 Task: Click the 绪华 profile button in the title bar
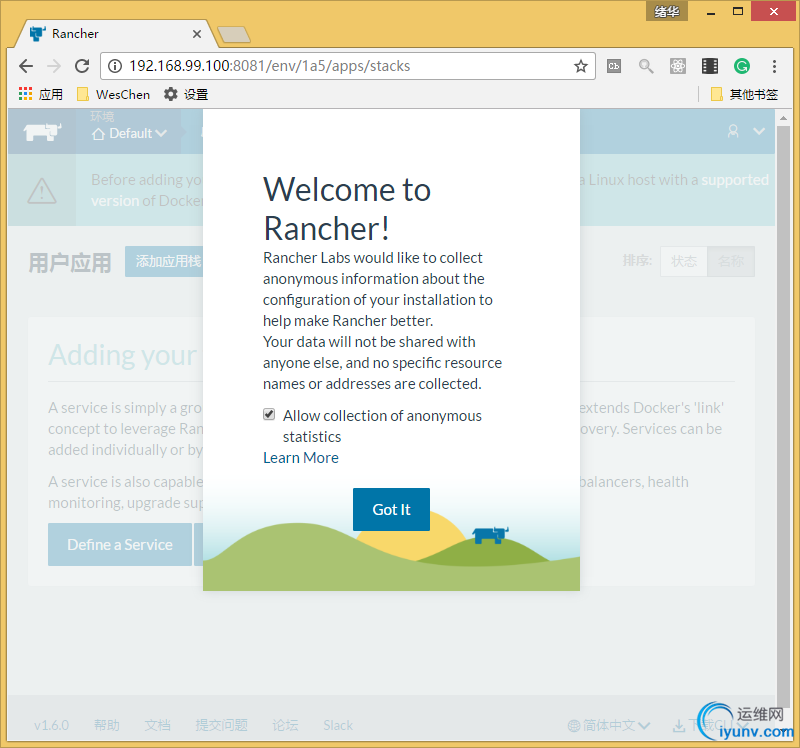click(x=667, y=11)
